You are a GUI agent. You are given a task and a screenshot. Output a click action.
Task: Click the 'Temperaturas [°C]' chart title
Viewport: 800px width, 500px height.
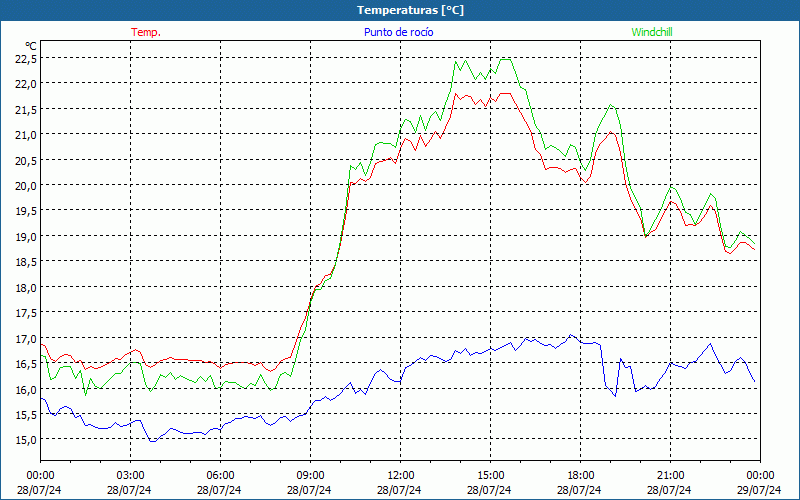tap(410, 10)
